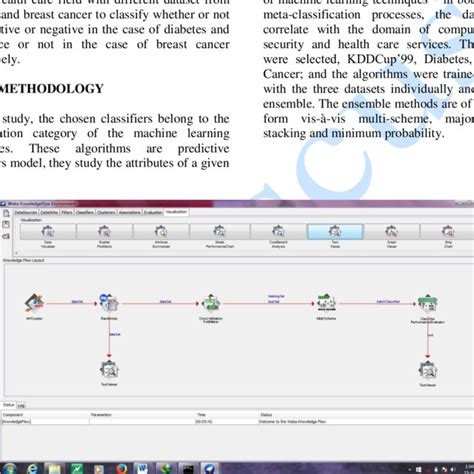This screenshot has width=474, height=474.
Task: Open the Windows Start menu
Action: tap(10, 468)
